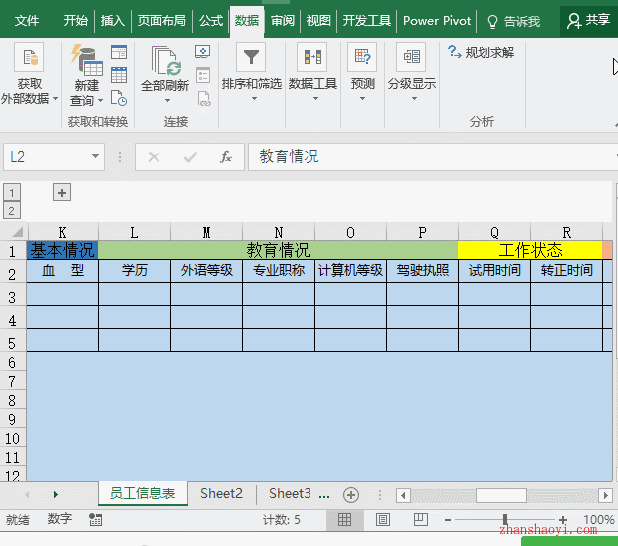Image resolution: width=618 pixels, height=546 pixels.
Task: Click the Outline group icon
Action: pos(411,57)
